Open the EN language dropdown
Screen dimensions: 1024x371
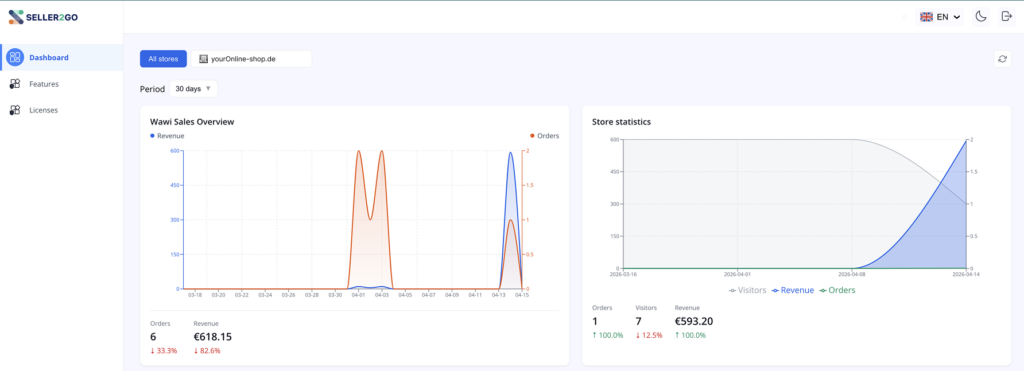(940, 17)
